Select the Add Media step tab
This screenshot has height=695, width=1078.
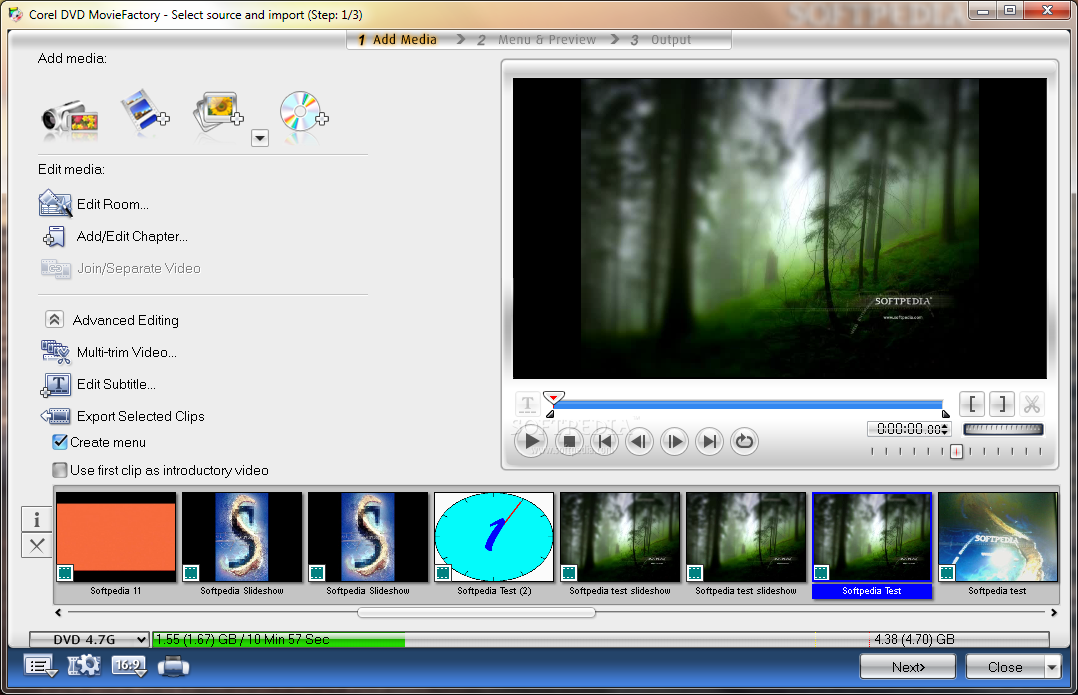pos(397,40)
